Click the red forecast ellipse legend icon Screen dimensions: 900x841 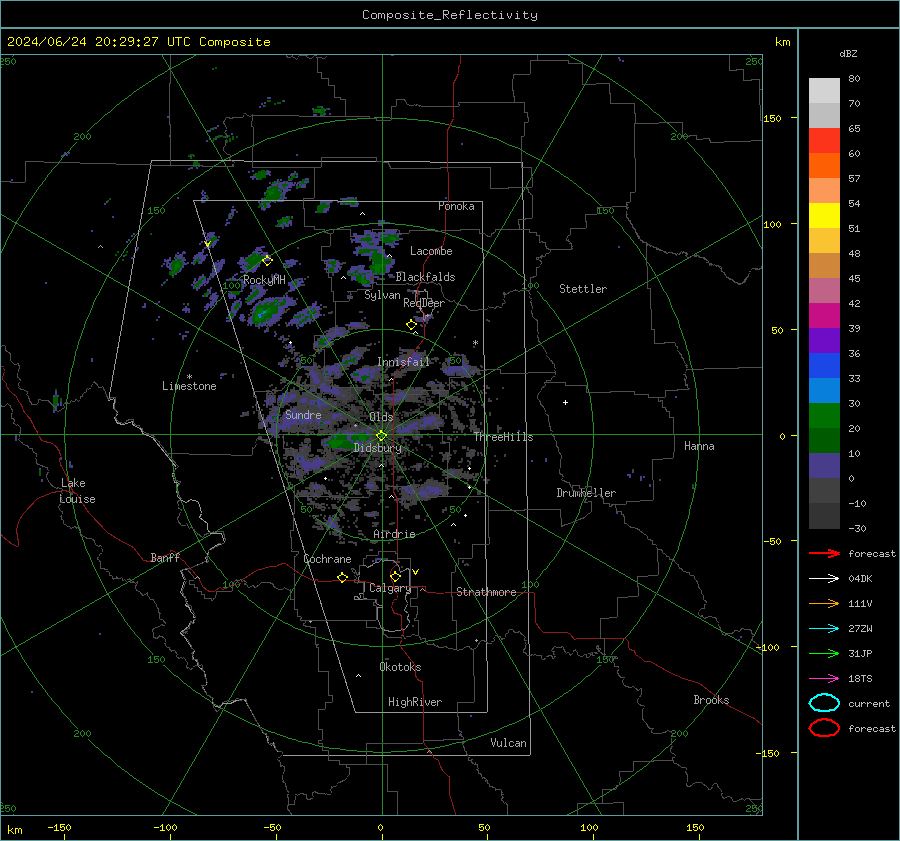[824, 728]
